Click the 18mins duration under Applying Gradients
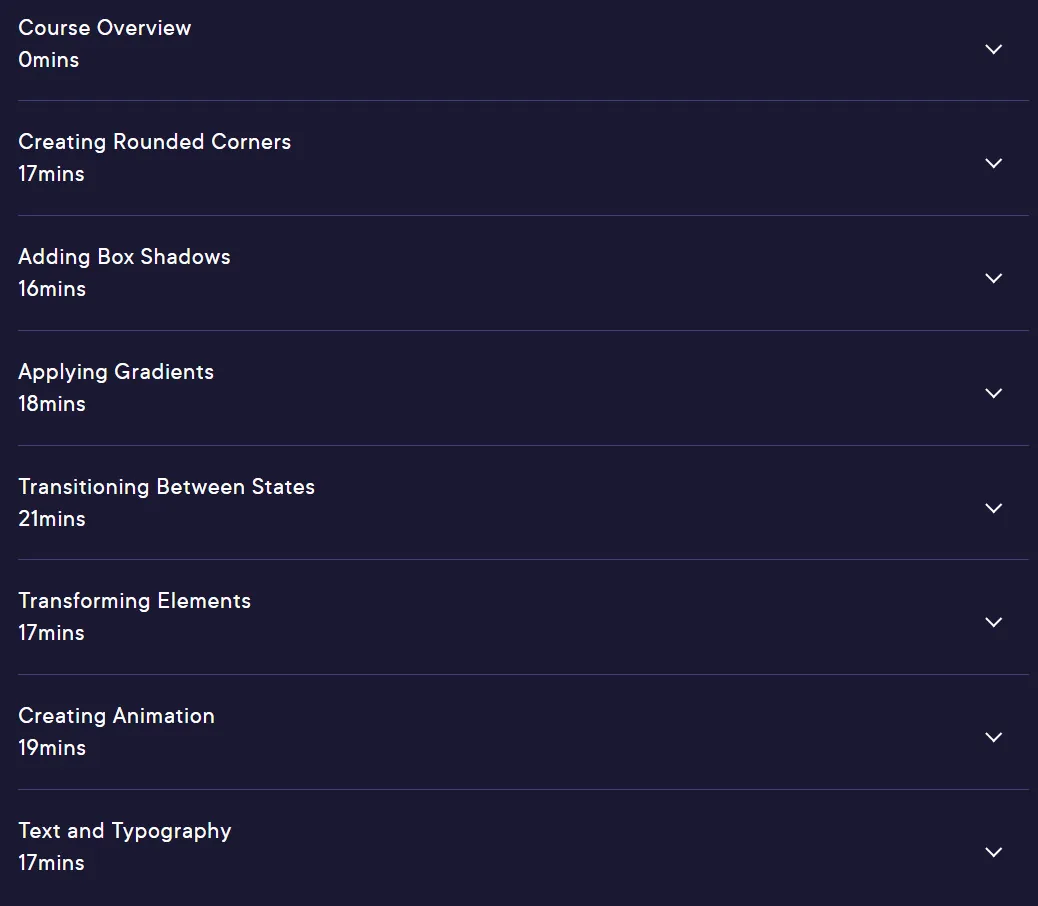The width and height of the screenshot is (1038, 906). [52, 404]
